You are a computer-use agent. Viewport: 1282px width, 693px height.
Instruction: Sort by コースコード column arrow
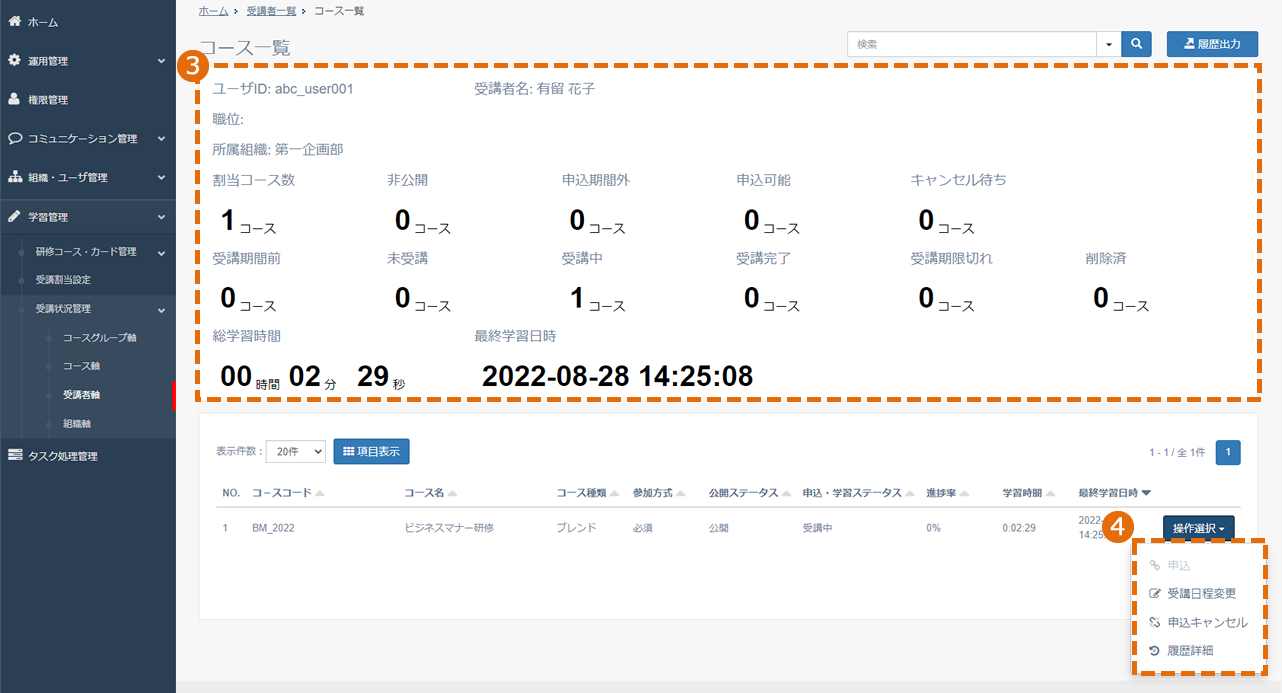pos(320,494)
